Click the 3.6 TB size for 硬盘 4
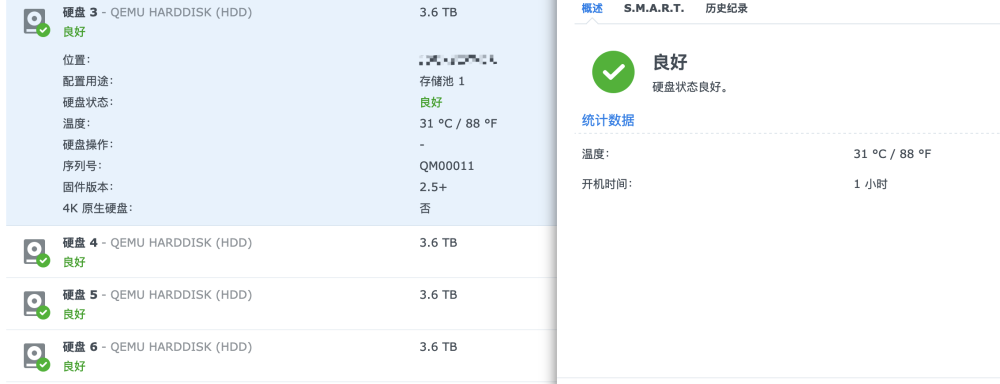This screenshot has height=384, width=1000. (438, 242)
